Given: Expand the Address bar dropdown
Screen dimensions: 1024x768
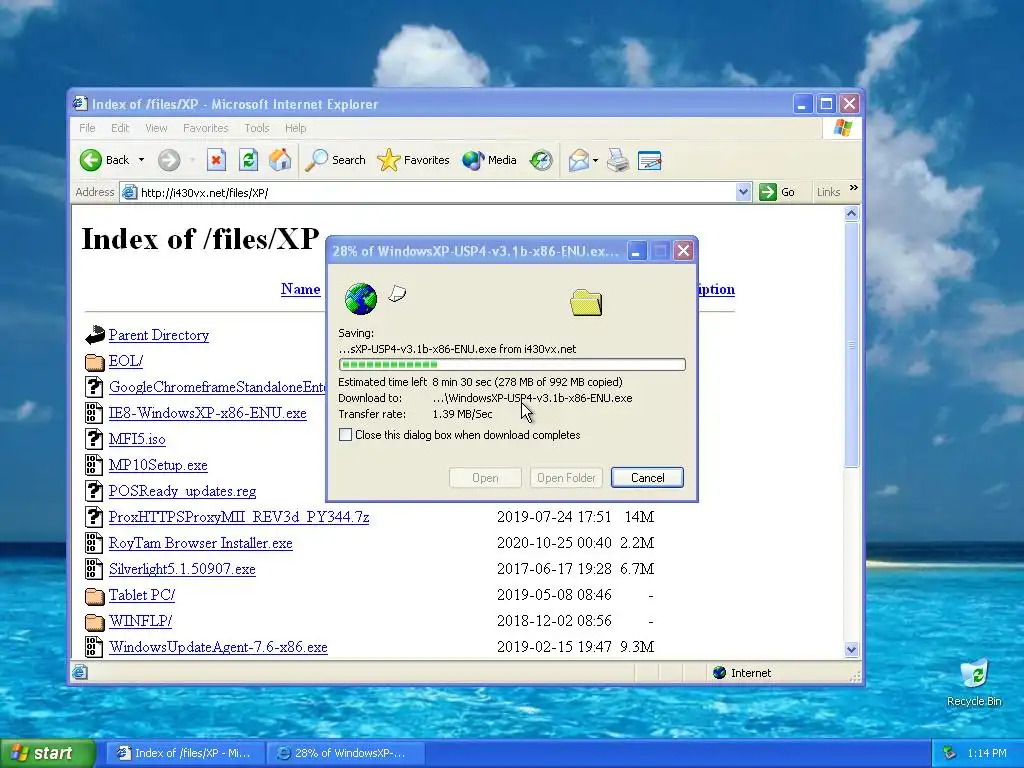Looking at the screenshot, I should click(743, 192).
